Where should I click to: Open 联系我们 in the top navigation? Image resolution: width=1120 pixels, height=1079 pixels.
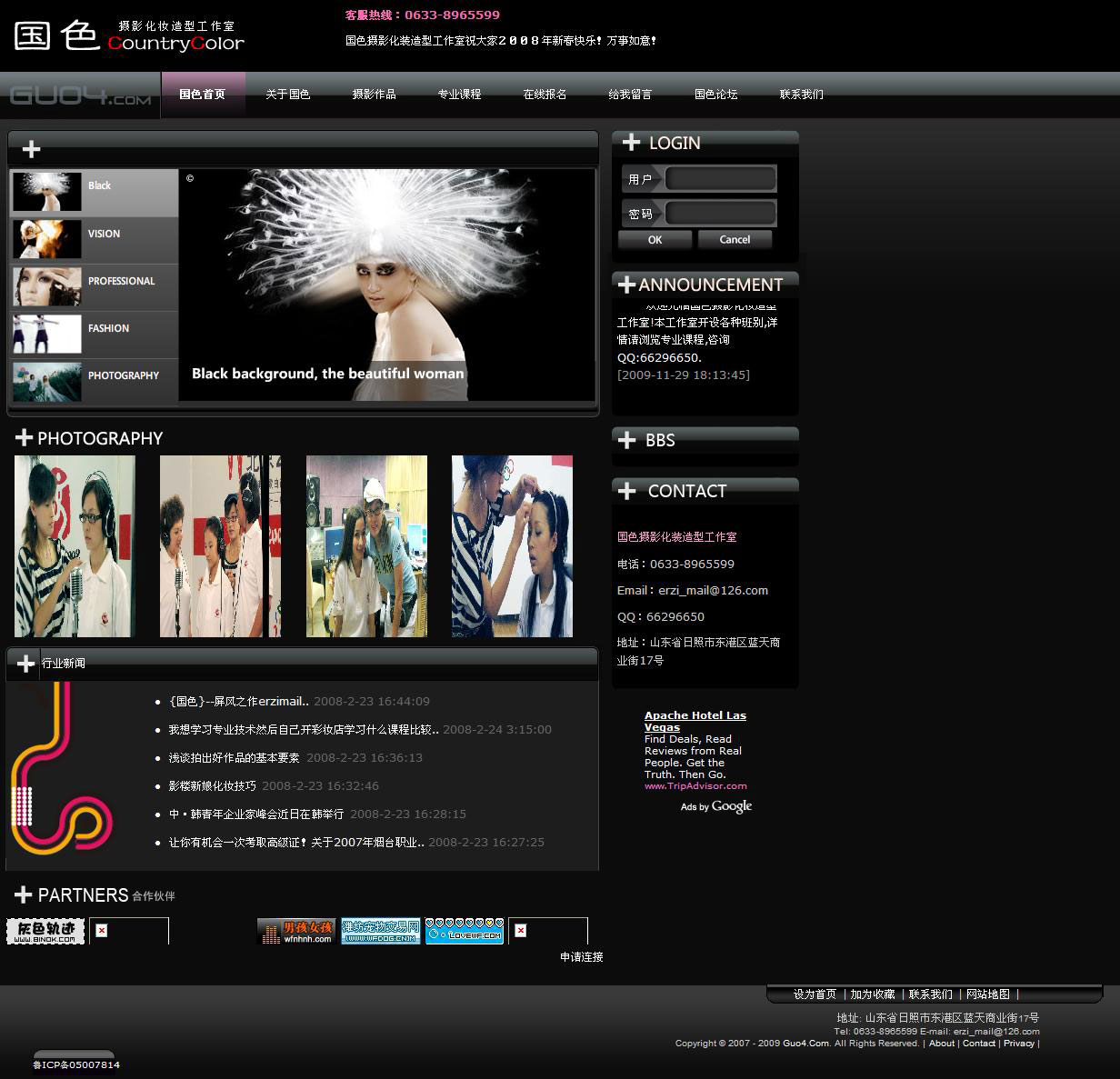click(801, 95)
